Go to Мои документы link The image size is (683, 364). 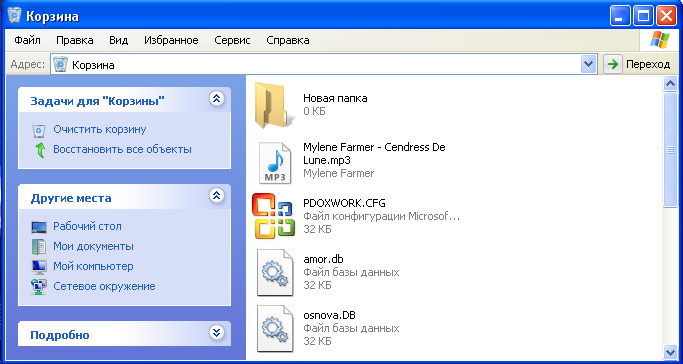93,246
